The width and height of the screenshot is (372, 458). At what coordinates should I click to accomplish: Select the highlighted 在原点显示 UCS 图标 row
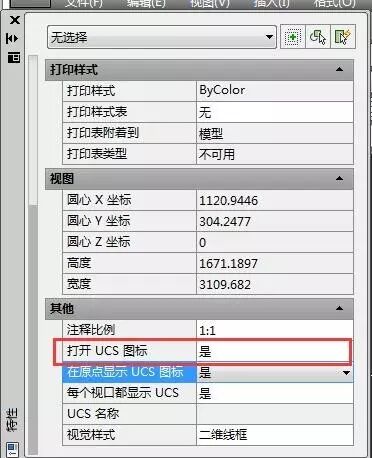[x=129, y=372]
